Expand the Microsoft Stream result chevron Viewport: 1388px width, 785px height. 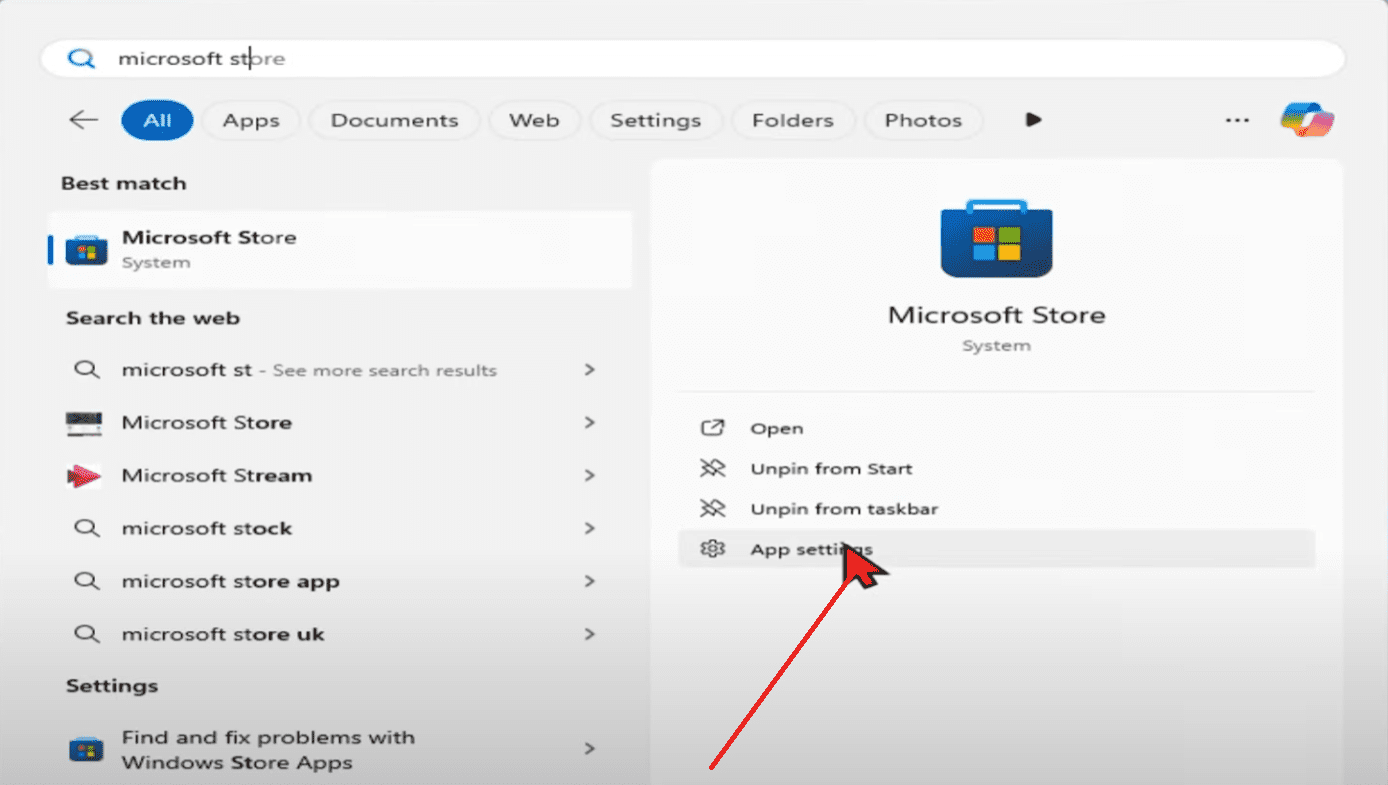click(x=590, y=476)
